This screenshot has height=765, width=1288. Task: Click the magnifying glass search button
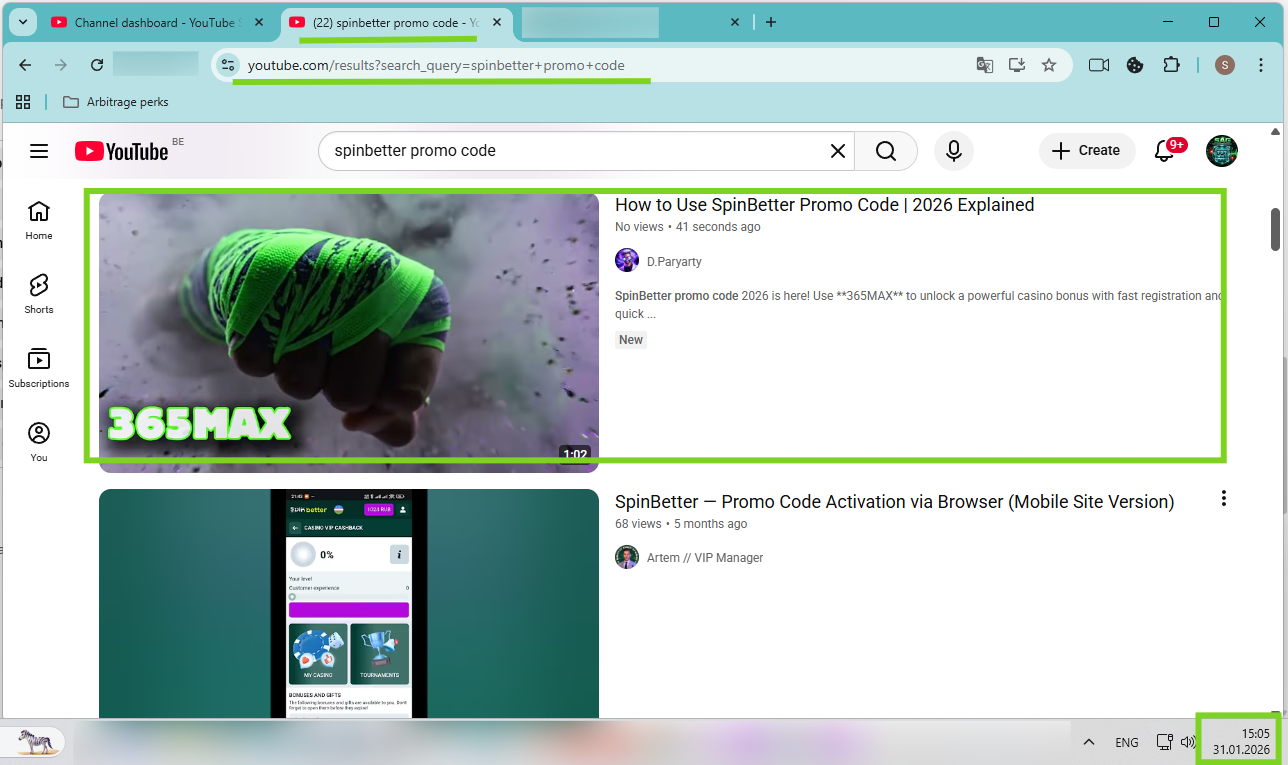pos(886,151)
